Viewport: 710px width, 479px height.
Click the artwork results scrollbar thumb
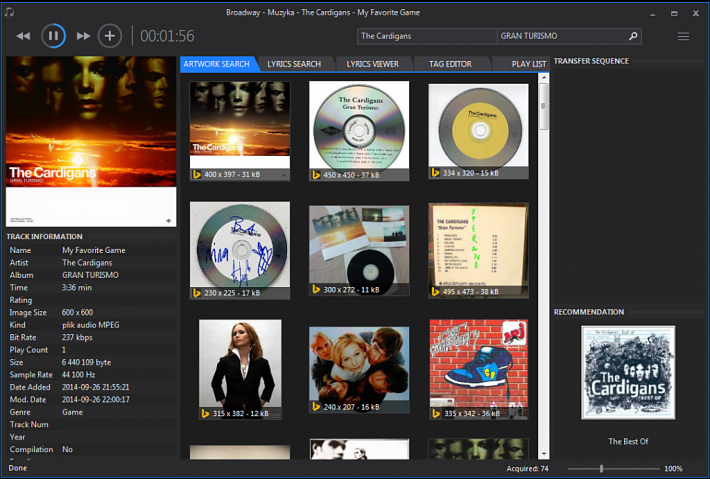tap(544, 106)
